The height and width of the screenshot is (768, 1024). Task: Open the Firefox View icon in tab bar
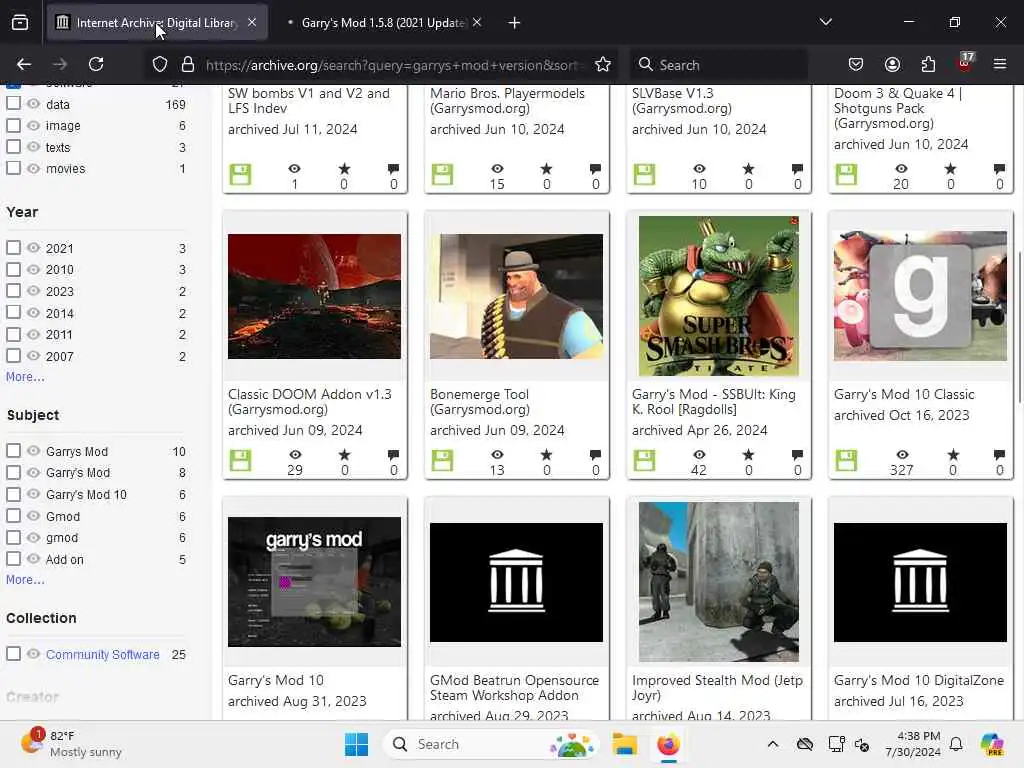point(20,23)
